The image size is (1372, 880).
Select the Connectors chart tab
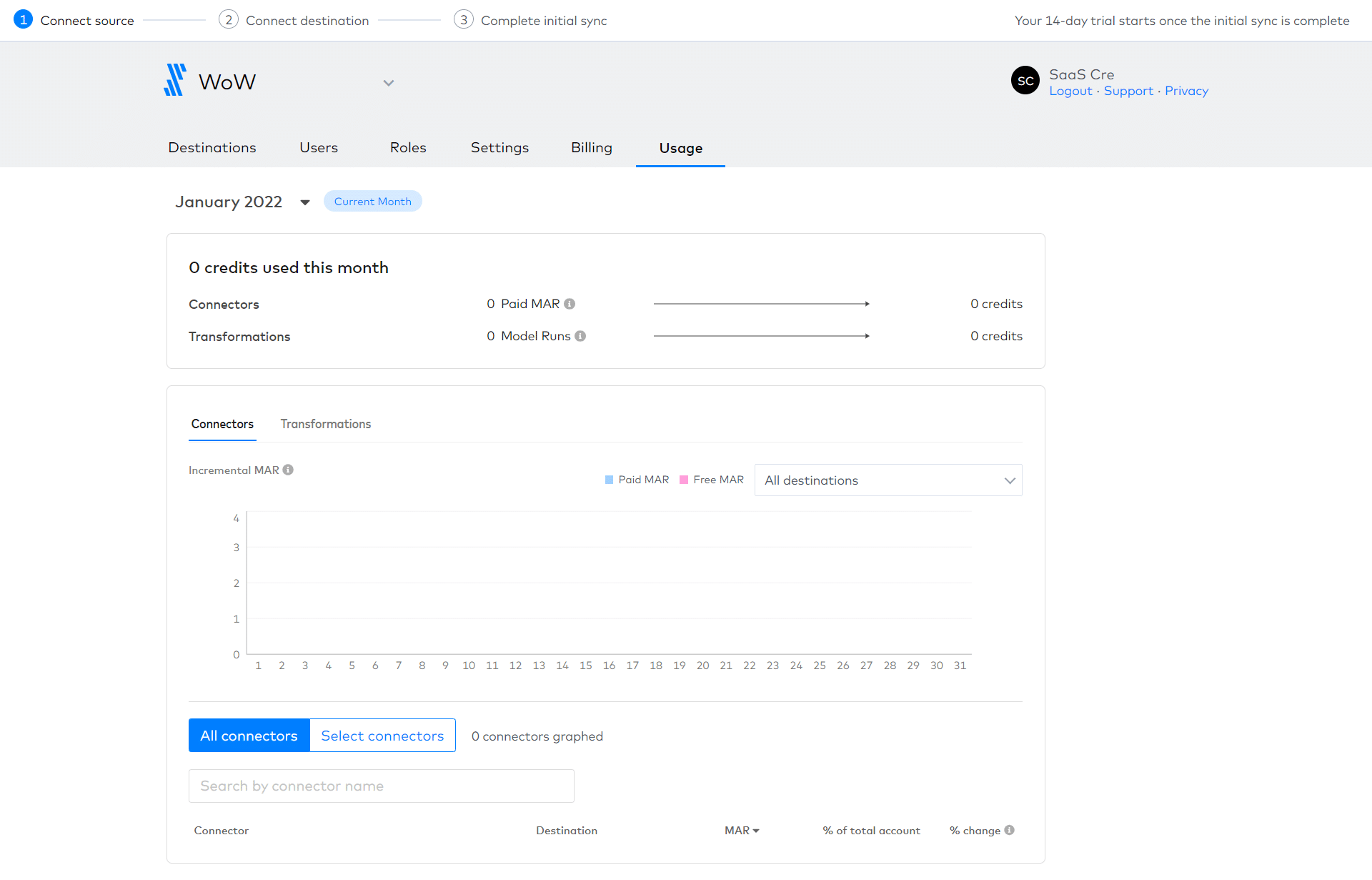pyautogui.click(x=222, y=424)
